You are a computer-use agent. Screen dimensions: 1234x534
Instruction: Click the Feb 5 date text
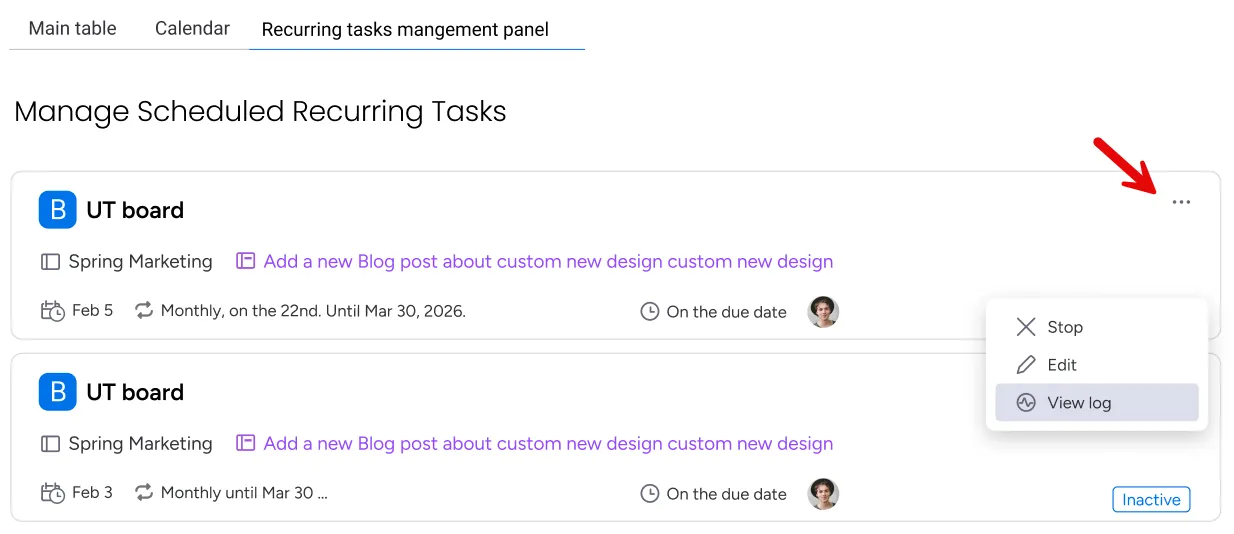click(x=92, y=311)
